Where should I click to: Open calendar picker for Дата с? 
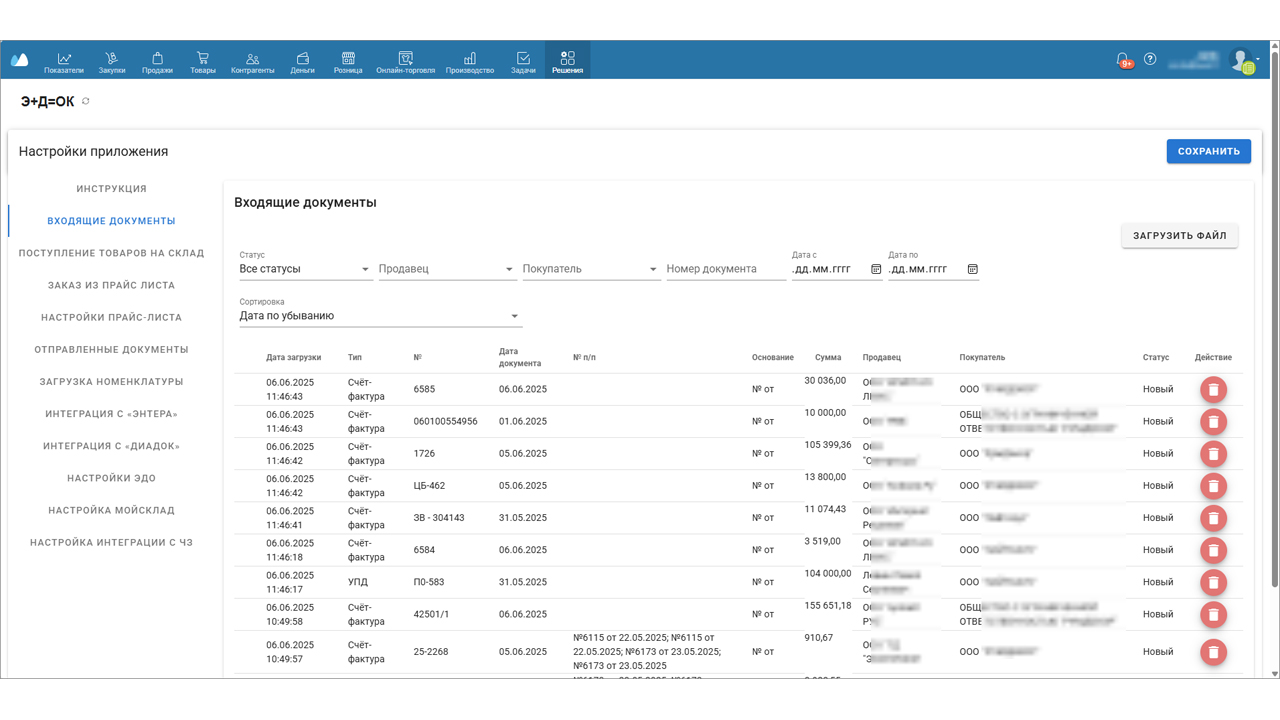tap(876, 269)
